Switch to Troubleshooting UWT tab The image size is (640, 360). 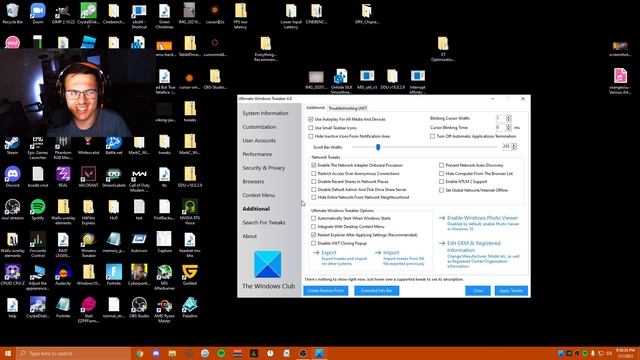click(x=348, y=108)
